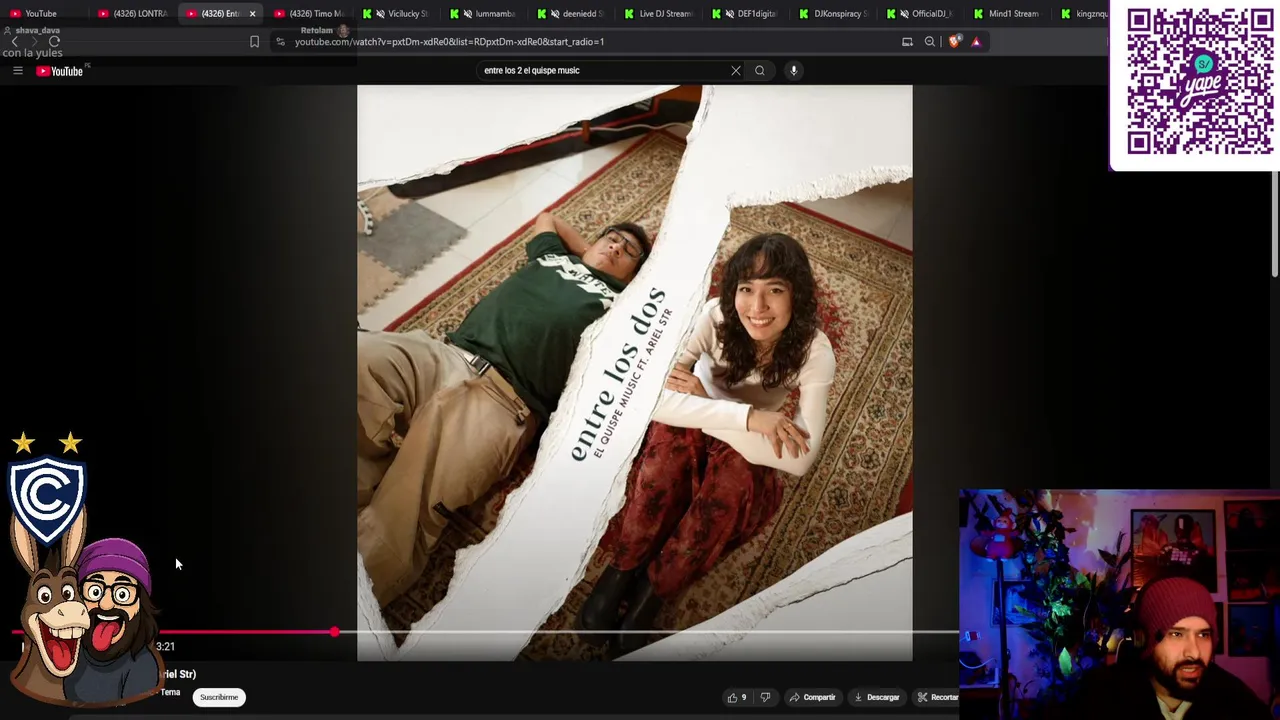Click the page vertical scrollbar
This screenshot has height=720, width=1280.
[1275, 225]
